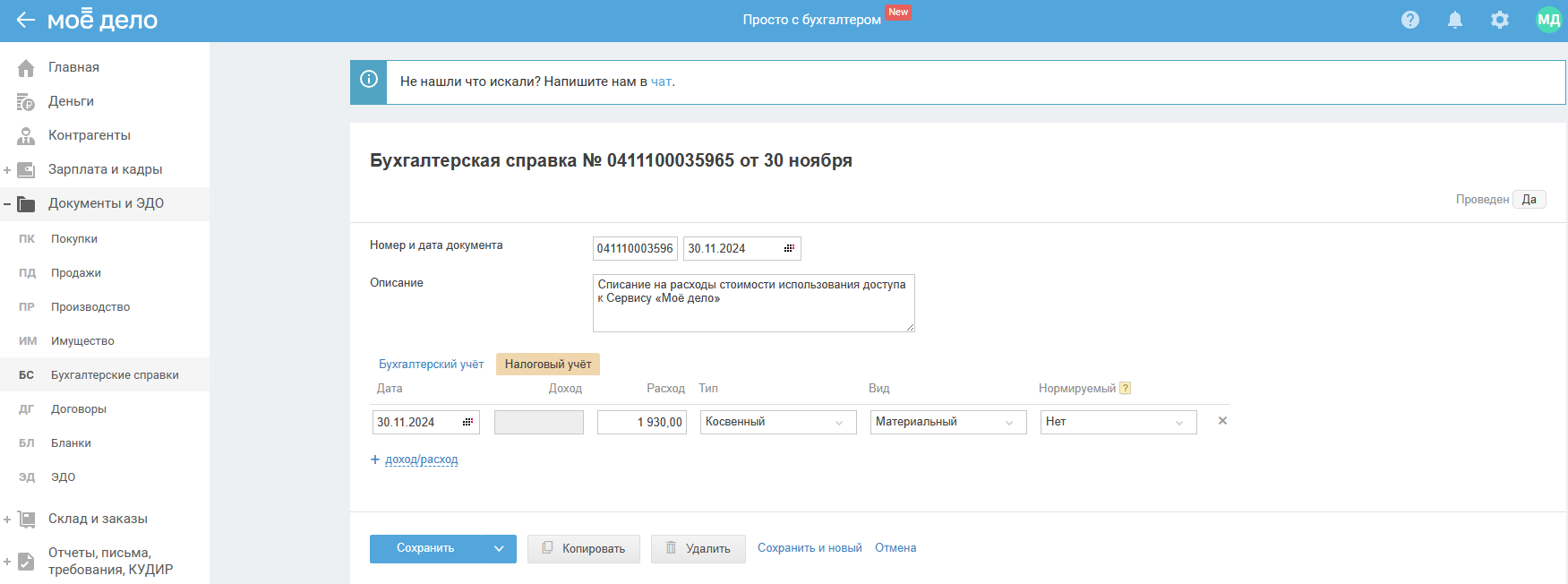Open the чат link in banner
This screenshot has width=1568, height=584.
coord(661,82)
